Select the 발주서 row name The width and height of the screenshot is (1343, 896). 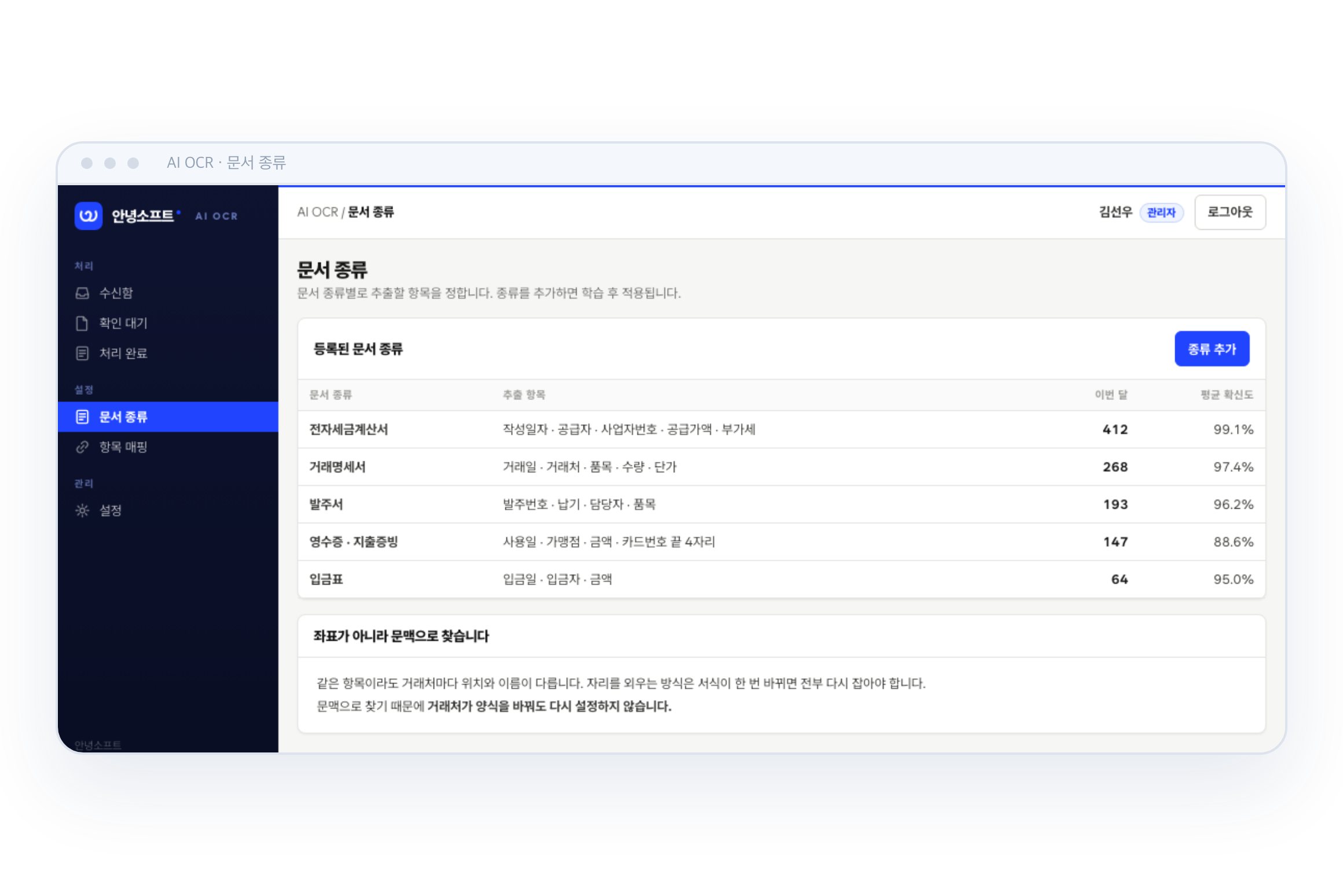tap(326, 504)
